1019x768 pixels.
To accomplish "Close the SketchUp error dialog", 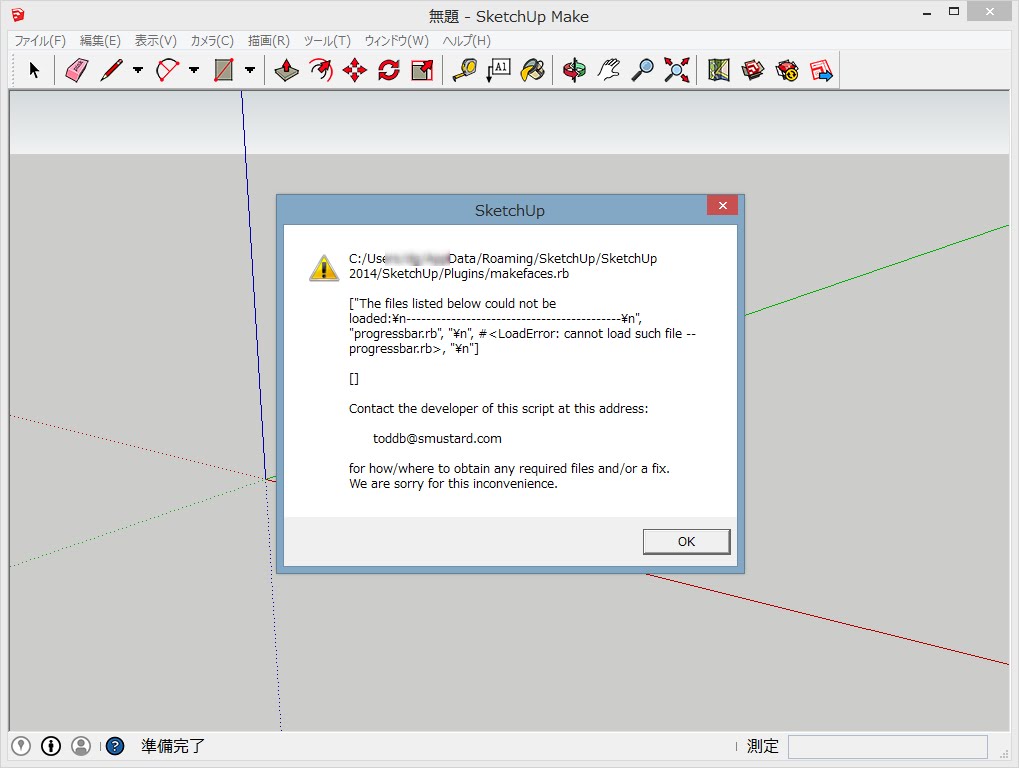I will click(x=723, y=205).
